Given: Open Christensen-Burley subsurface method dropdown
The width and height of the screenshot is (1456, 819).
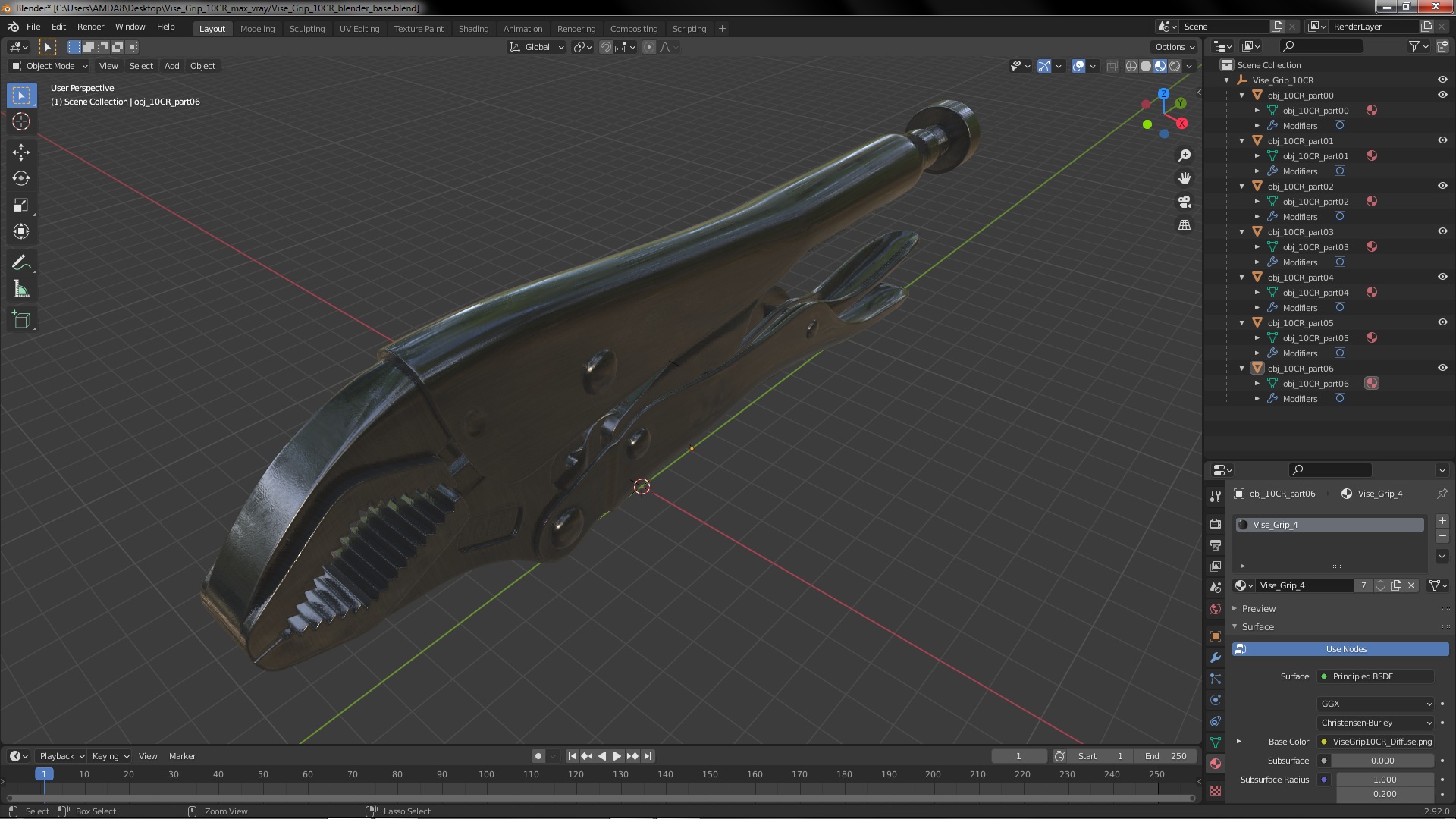Looking at the screenshot, I should coord(1376,723).
